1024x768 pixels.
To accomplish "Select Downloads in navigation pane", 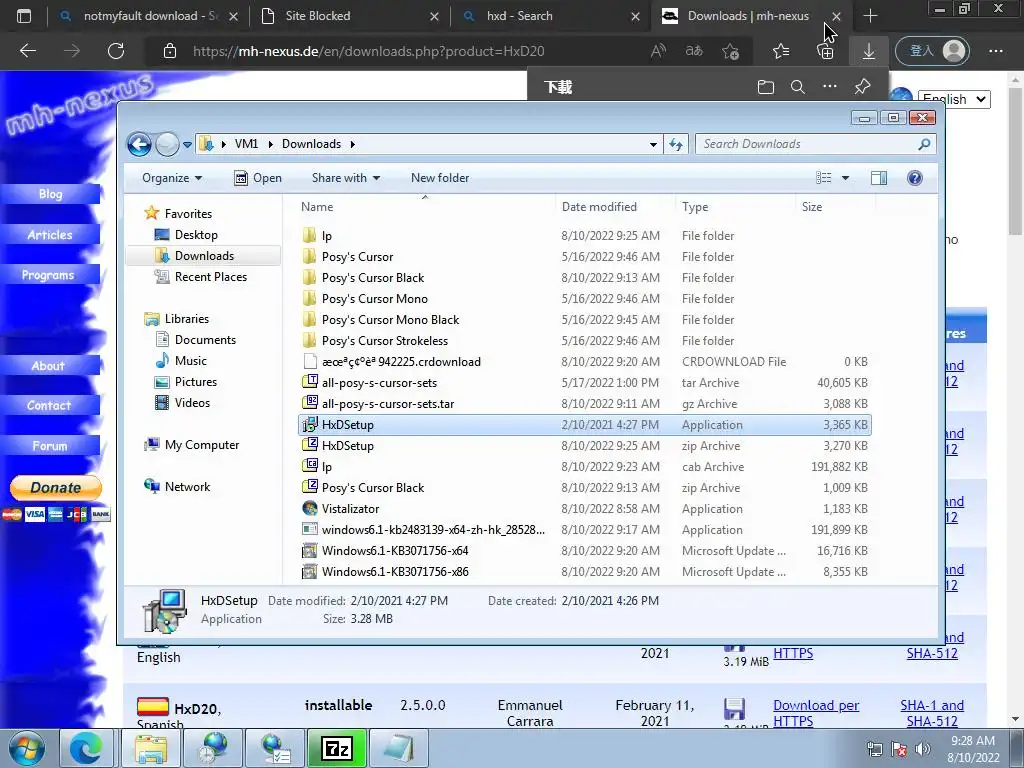I will click(204, 255).
